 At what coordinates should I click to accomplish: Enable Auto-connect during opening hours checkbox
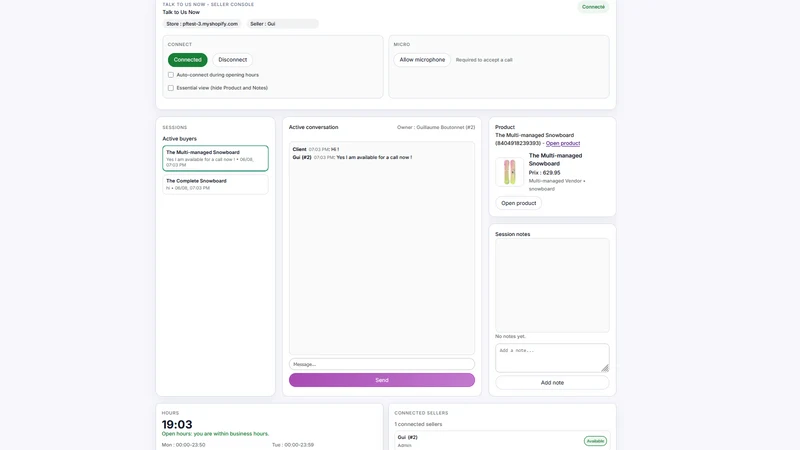point(171,75)
